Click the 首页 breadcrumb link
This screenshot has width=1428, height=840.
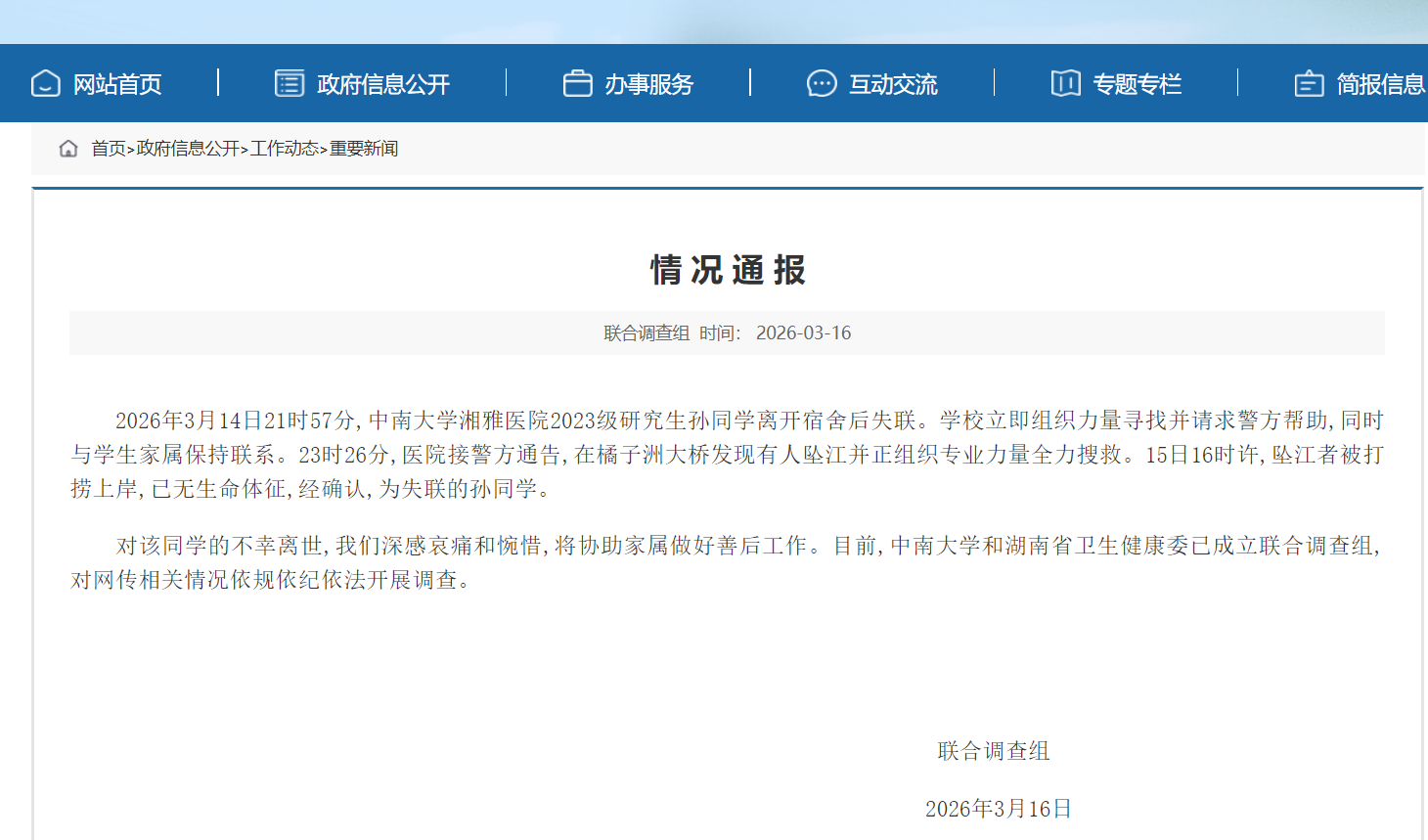coord(109,149)
